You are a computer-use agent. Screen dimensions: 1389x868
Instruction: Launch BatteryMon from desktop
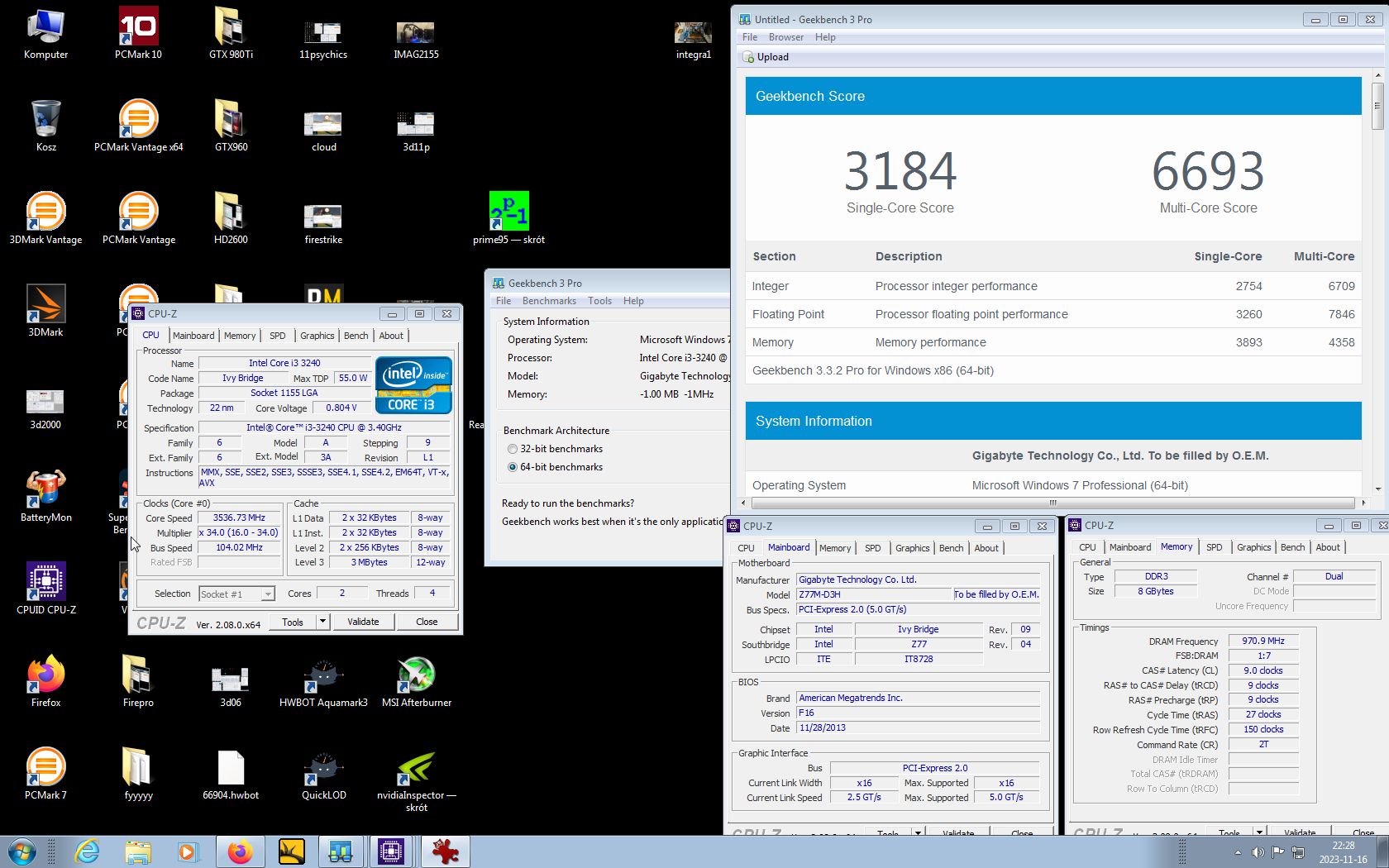coord(45,496)
